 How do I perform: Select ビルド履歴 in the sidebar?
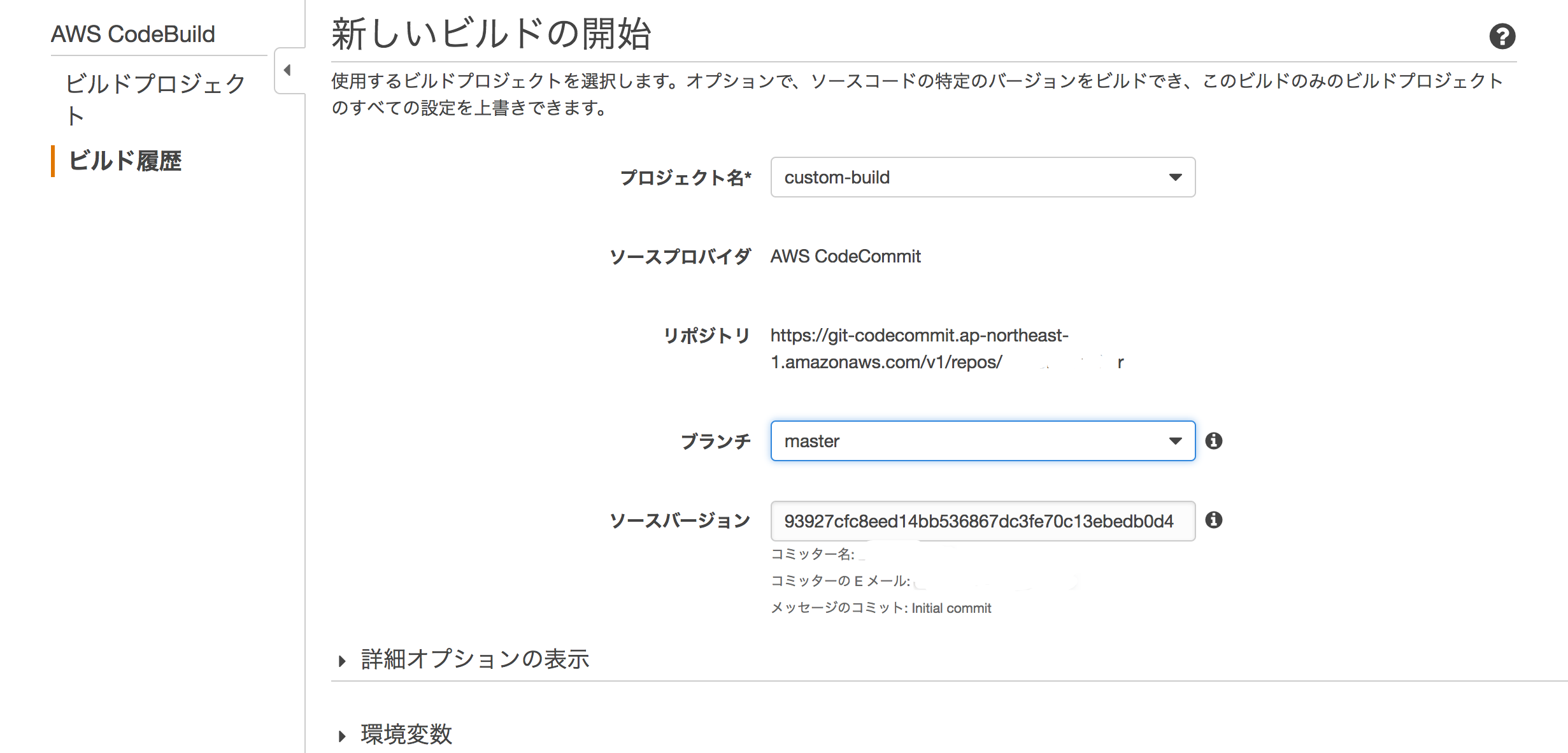click(125, 162)
